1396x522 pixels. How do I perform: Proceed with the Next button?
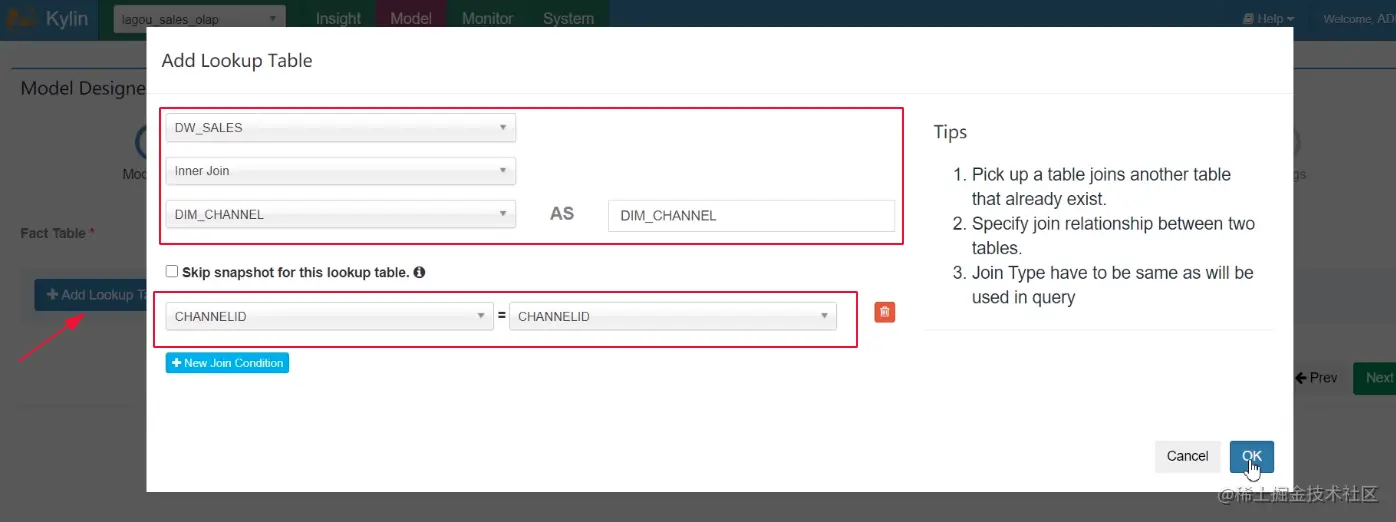pos(1375,378)
